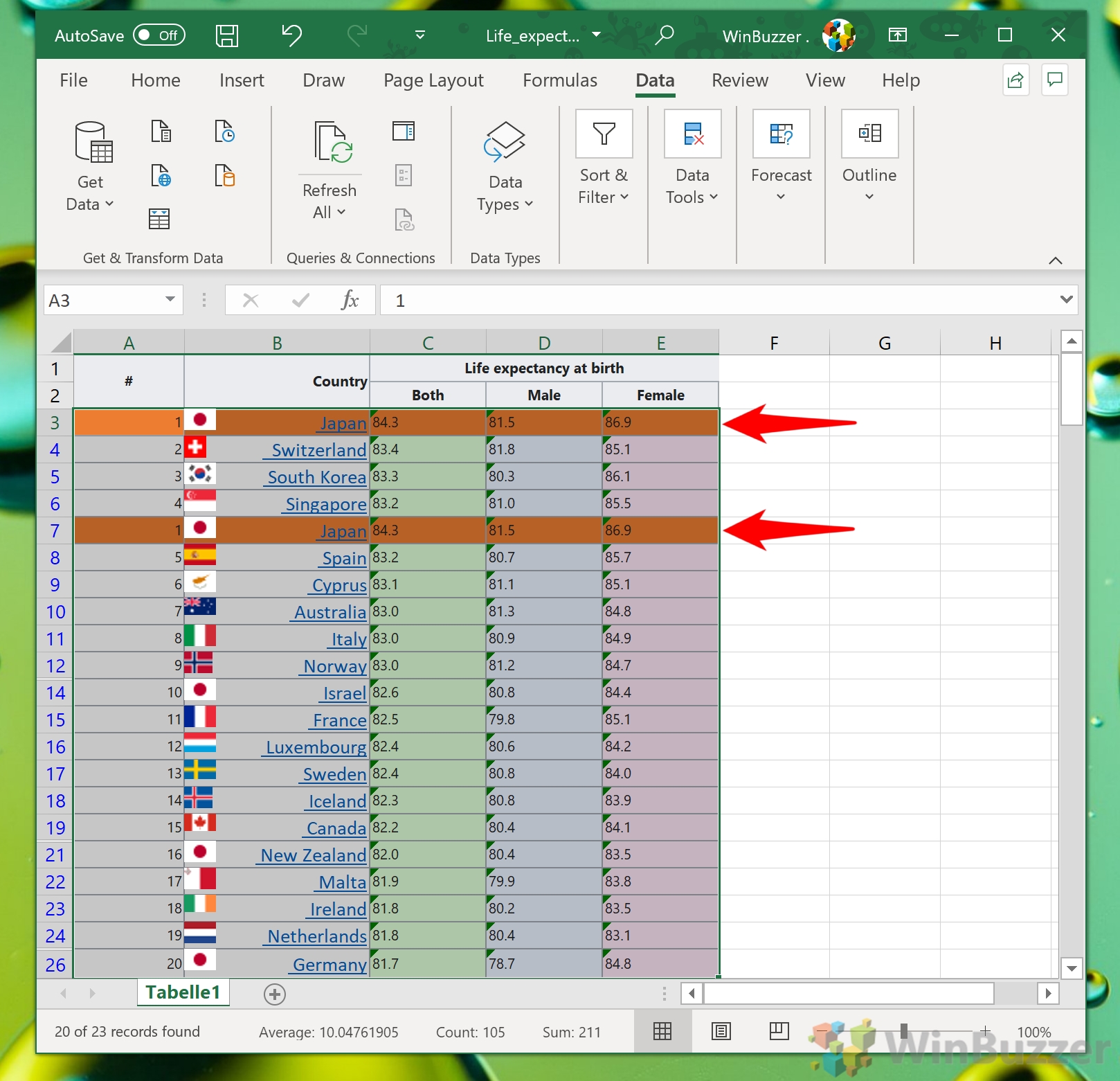Toggle the AutoSave switch
Image resolution: width=1120 pixels, height=1081 pixels.
coord(159,35)
